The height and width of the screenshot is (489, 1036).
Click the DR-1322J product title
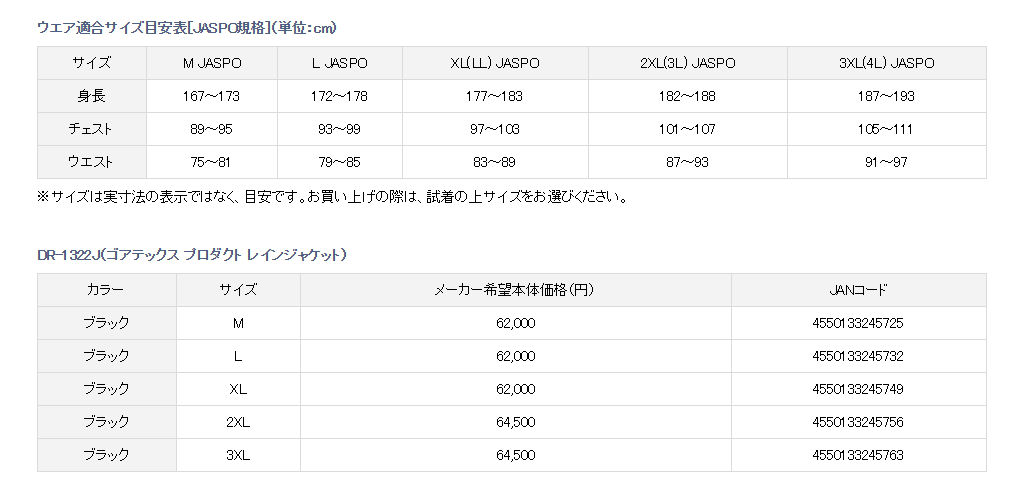(192, 255)
